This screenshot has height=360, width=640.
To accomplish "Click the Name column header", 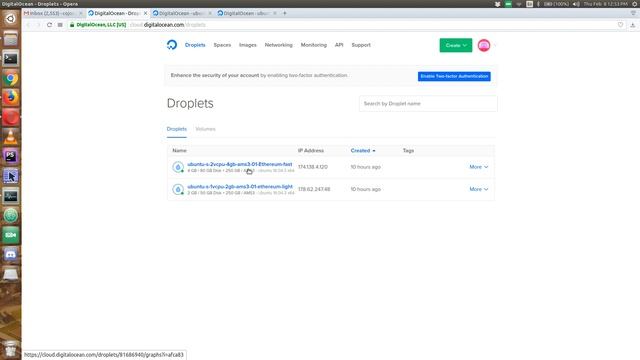I will pyautogui.click(x=179, y=151).
